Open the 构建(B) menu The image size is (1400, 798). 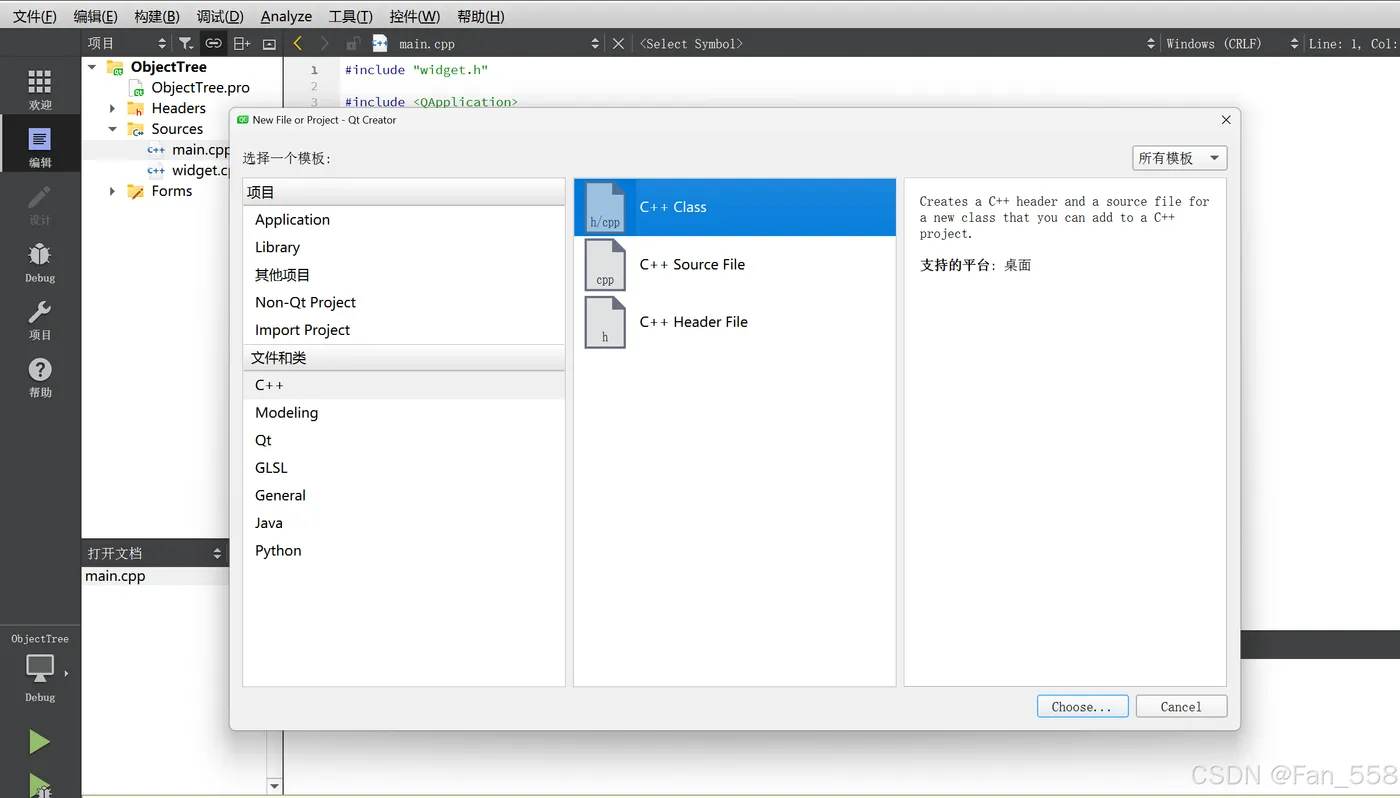coord(157,16)
